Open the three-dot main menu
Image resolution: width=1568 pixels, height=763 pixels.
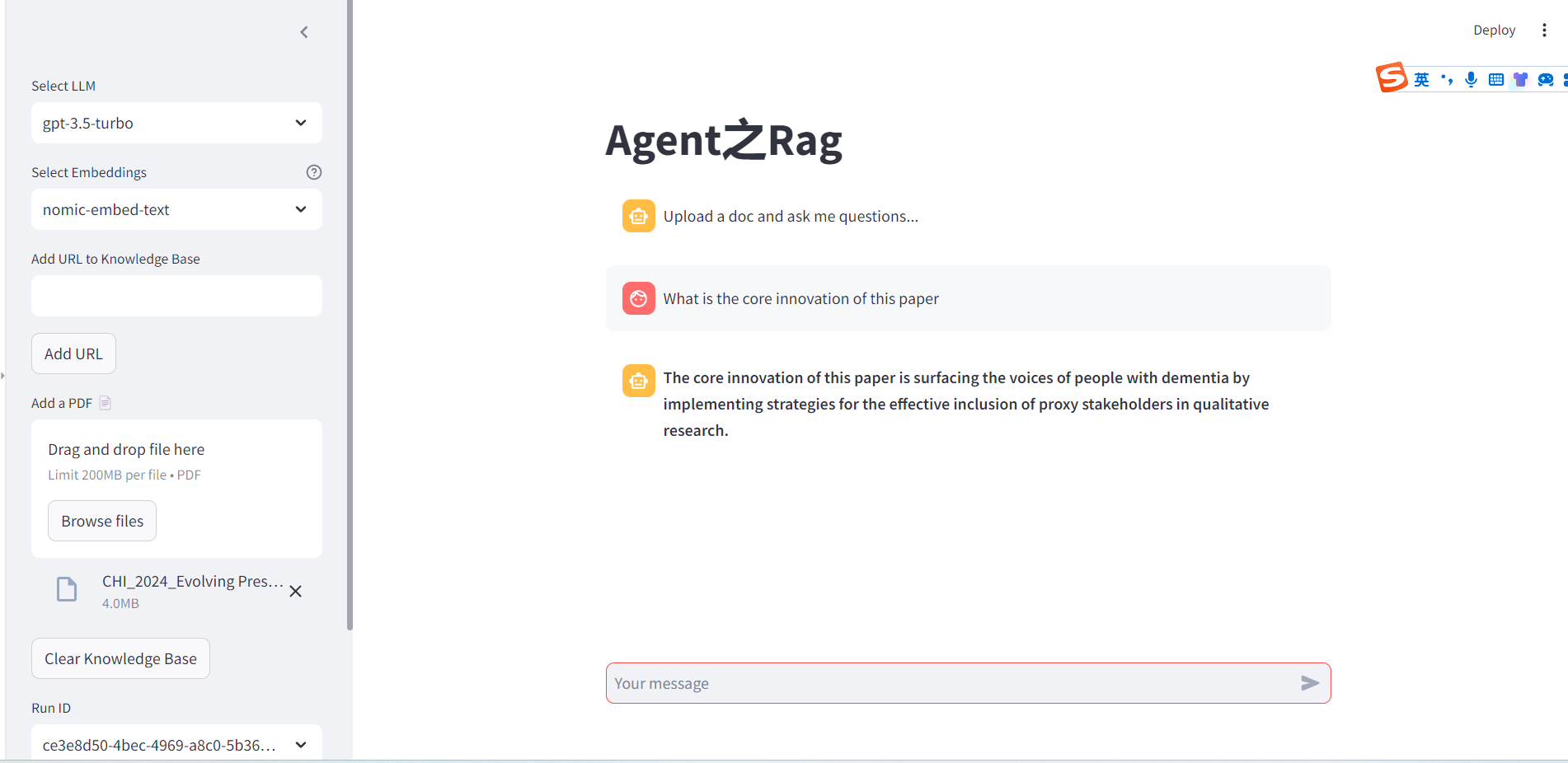click(x=1544, y=30)
